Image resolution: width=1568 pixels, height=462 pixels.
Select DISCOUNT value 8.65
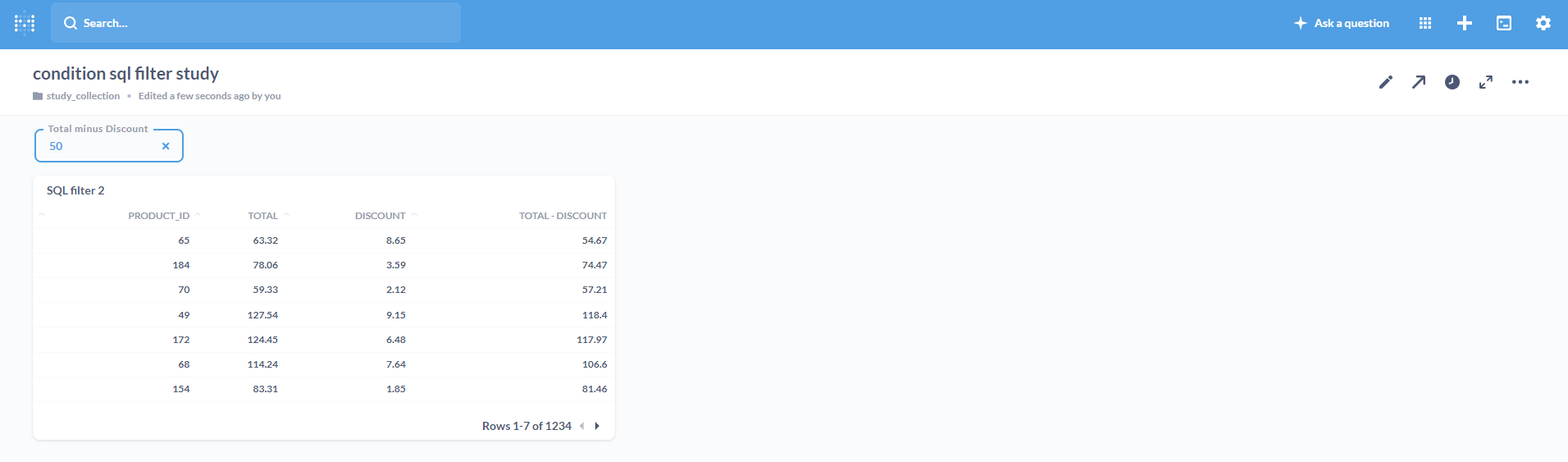coord(396,240)
